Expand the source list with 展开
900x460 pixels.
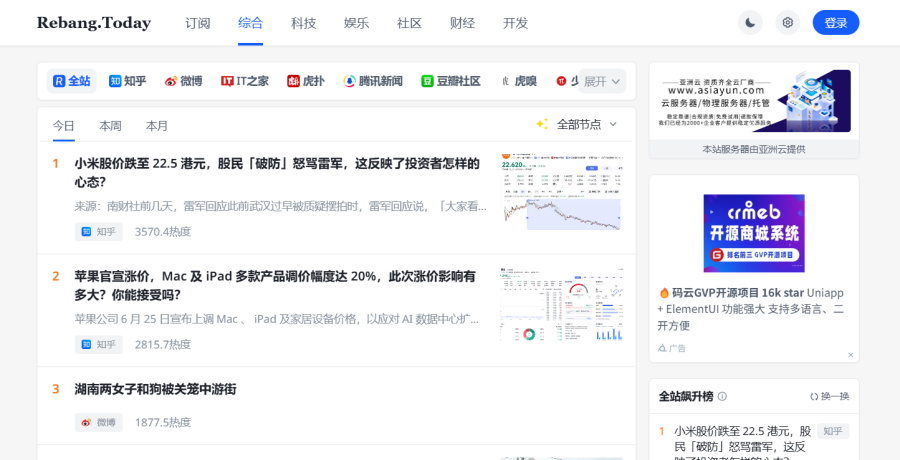click(602, 81)
